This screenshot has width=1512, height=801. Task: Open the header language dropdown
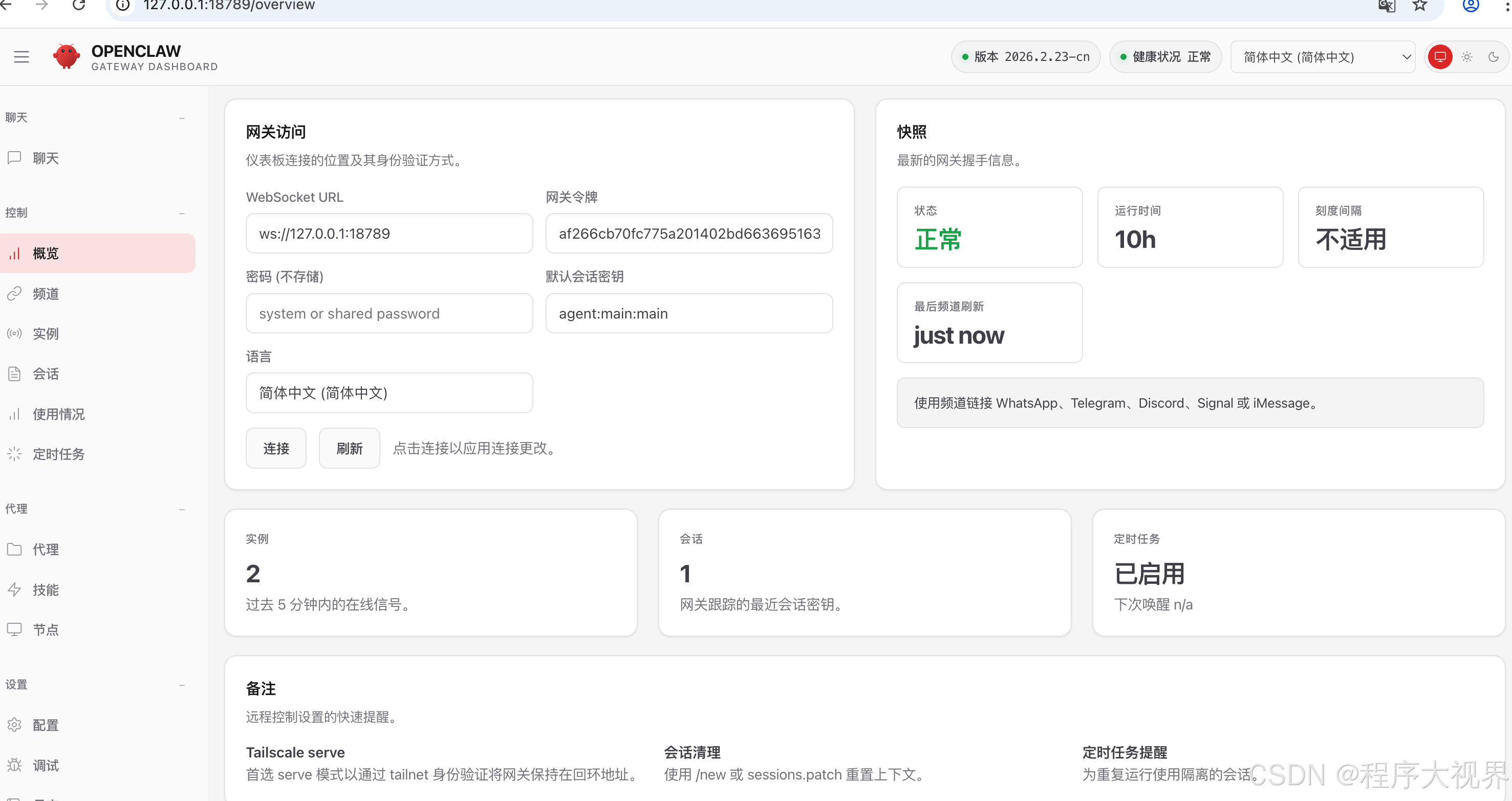(x=1323, y=57)
